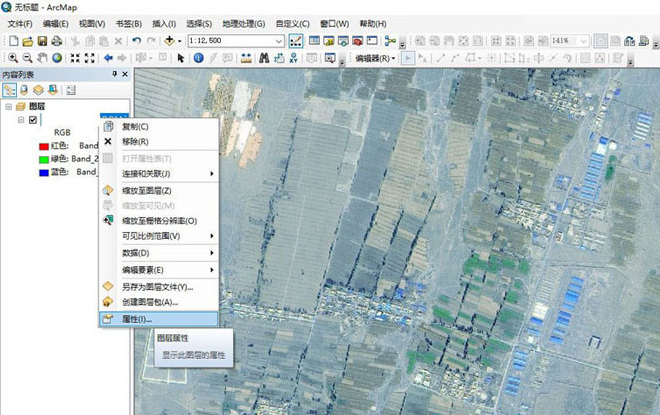Switch to List By Source
This screenshot has width=660, height=415.
coord(24,90)
